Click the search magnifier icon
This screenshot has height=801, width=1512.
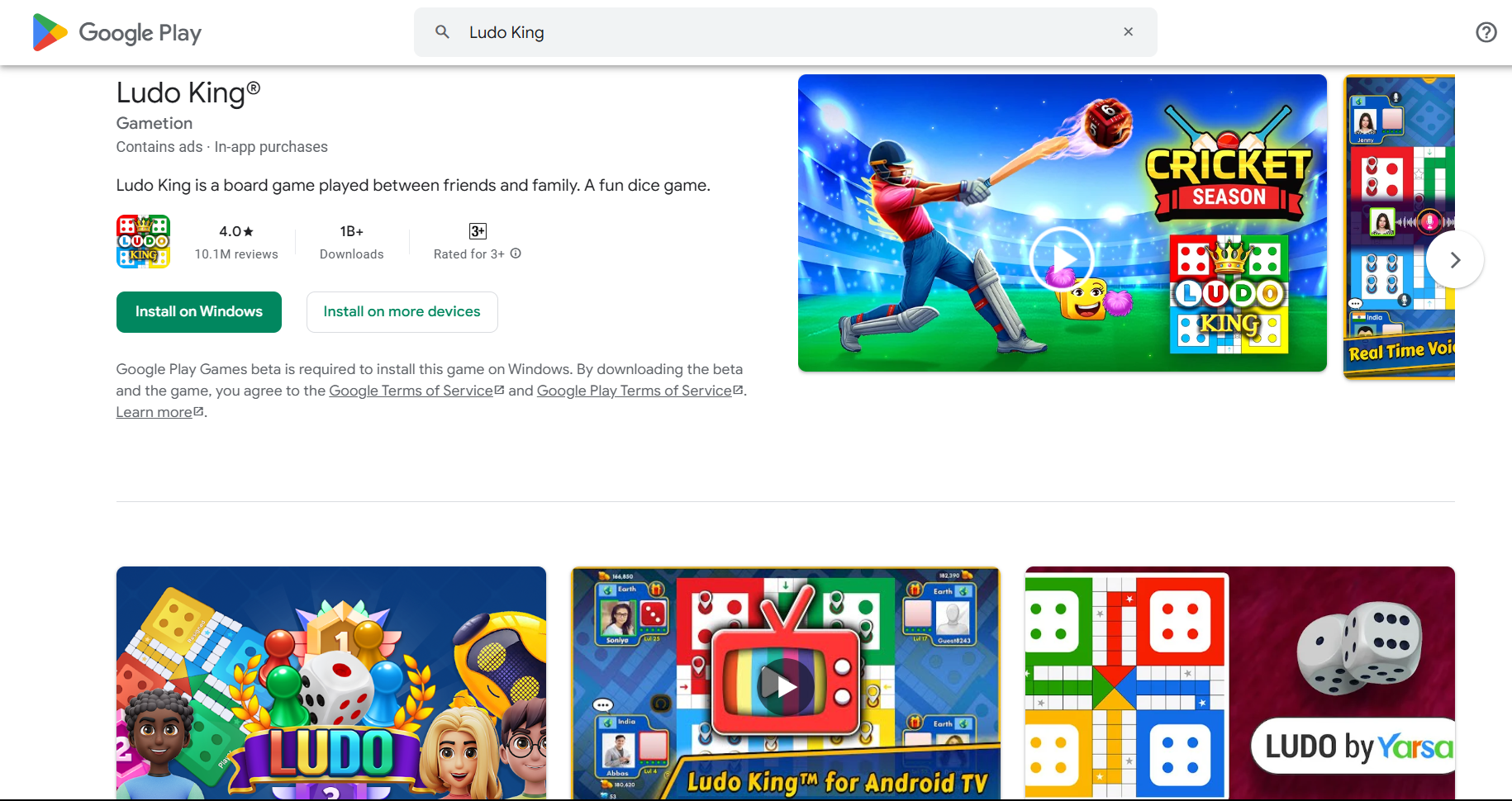(443, 32)
